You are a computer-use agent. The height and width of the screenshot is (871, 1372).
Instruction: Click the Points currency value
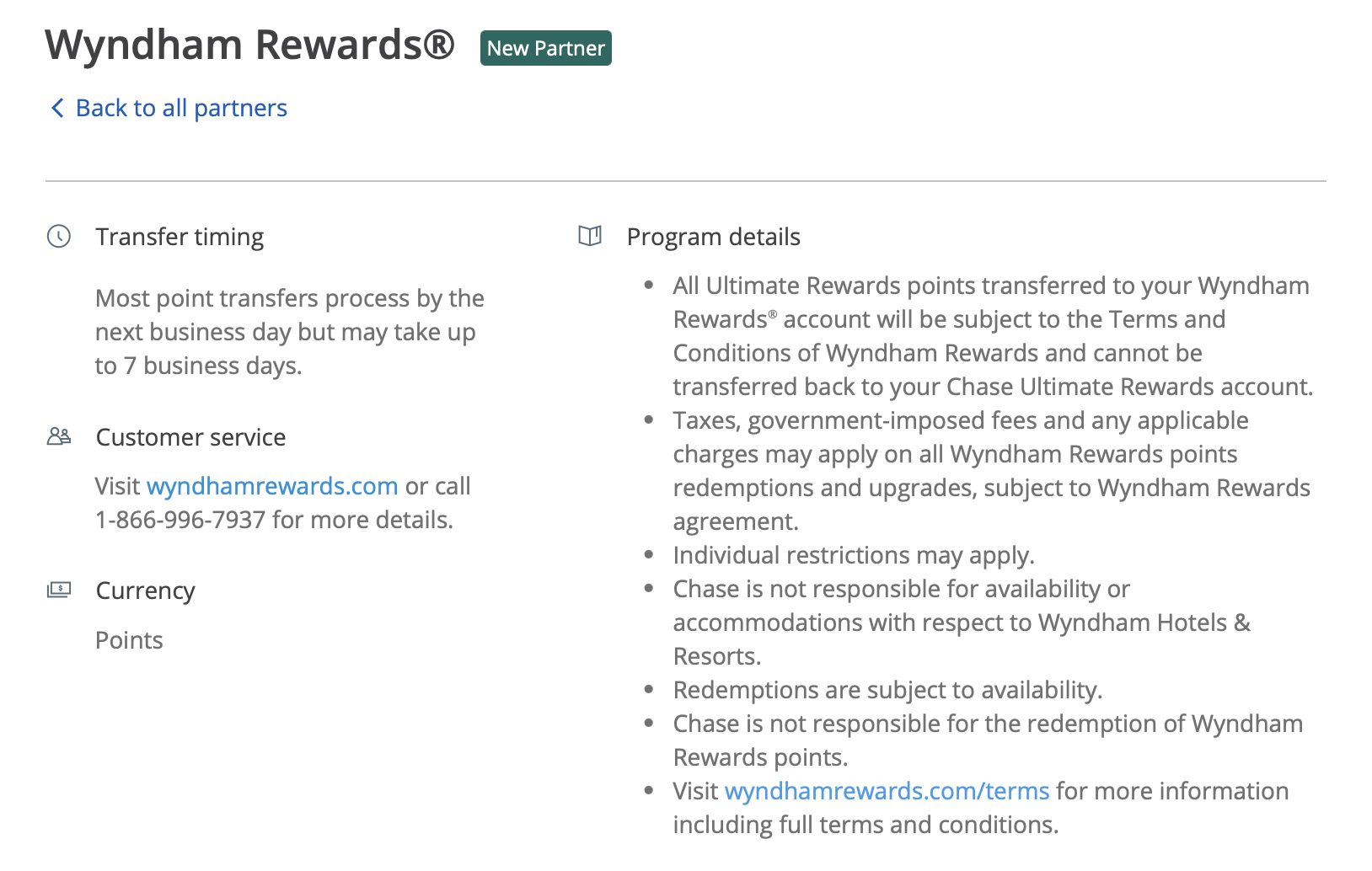click(129, 639)
